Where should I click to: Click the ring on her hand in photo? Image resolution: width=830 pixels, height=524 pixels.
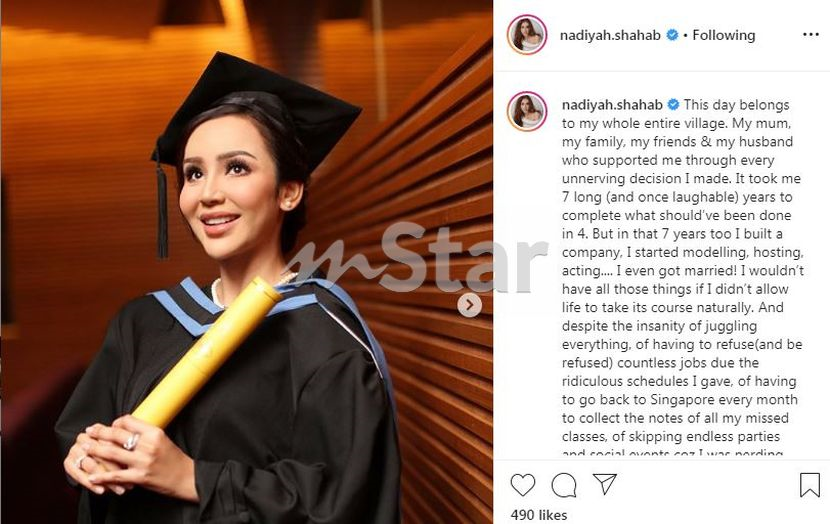click(x=131, y=441)
